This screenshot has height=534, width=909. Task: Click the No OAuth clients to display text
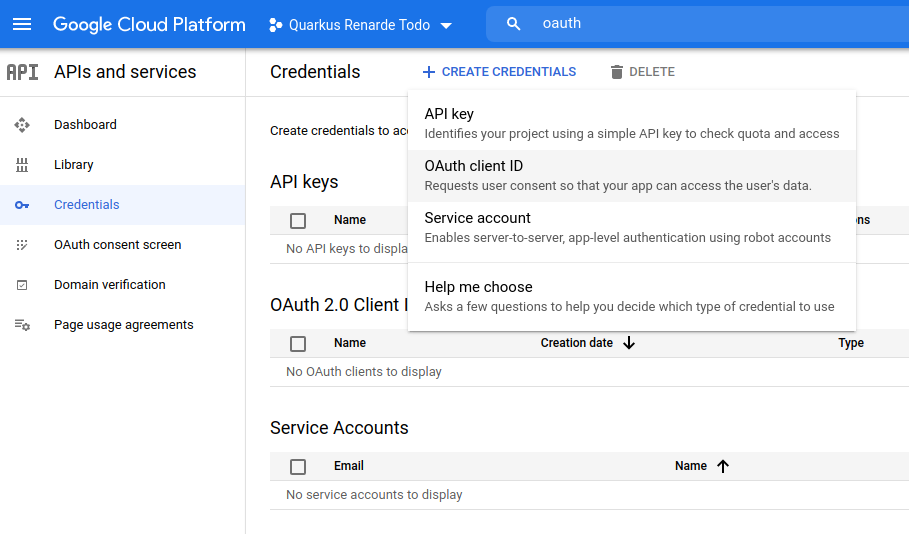point(363,372)
